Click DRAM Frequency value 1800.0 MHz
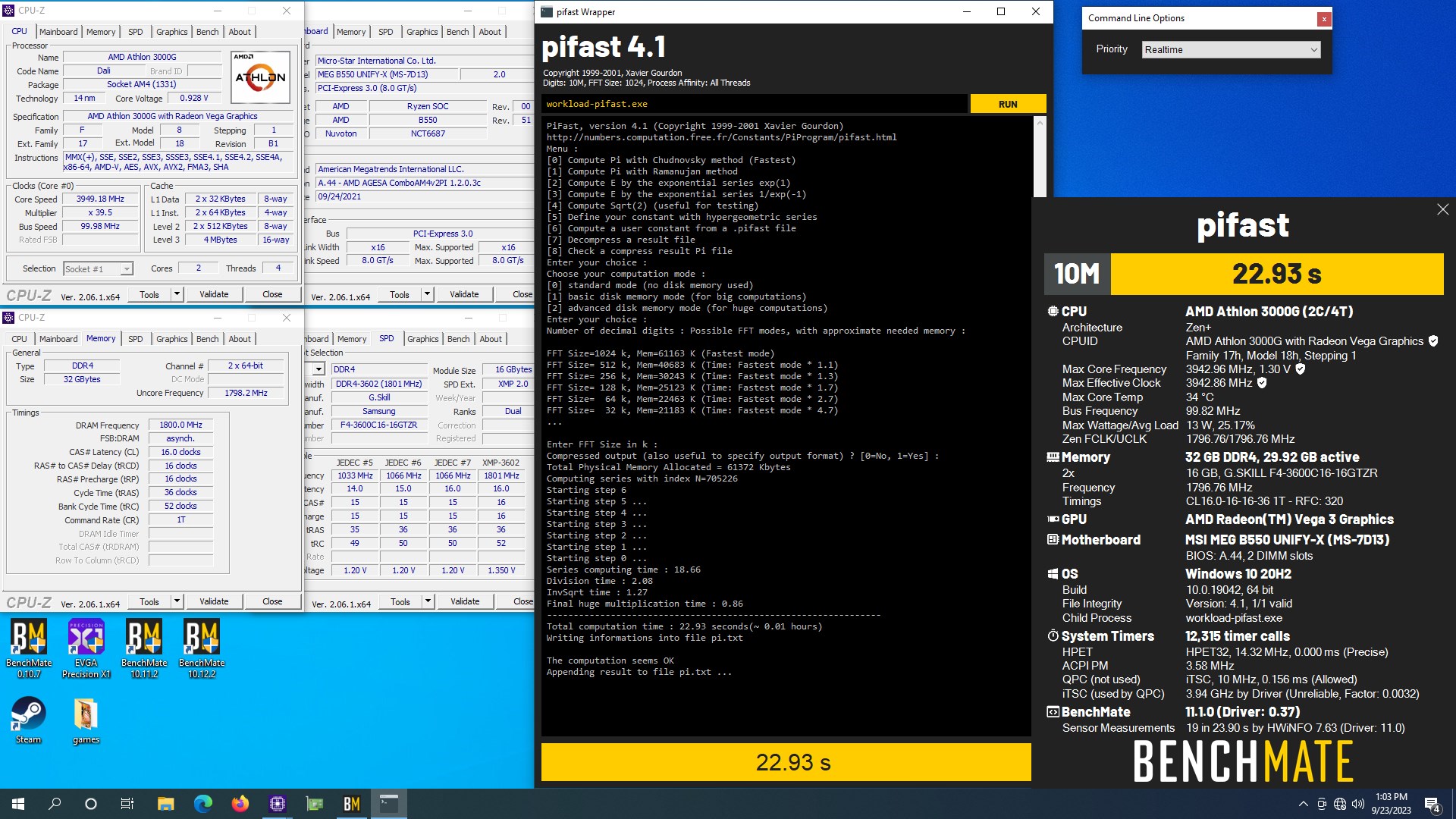Viewport: 1456px width, 819px height. tap(180, 425)
